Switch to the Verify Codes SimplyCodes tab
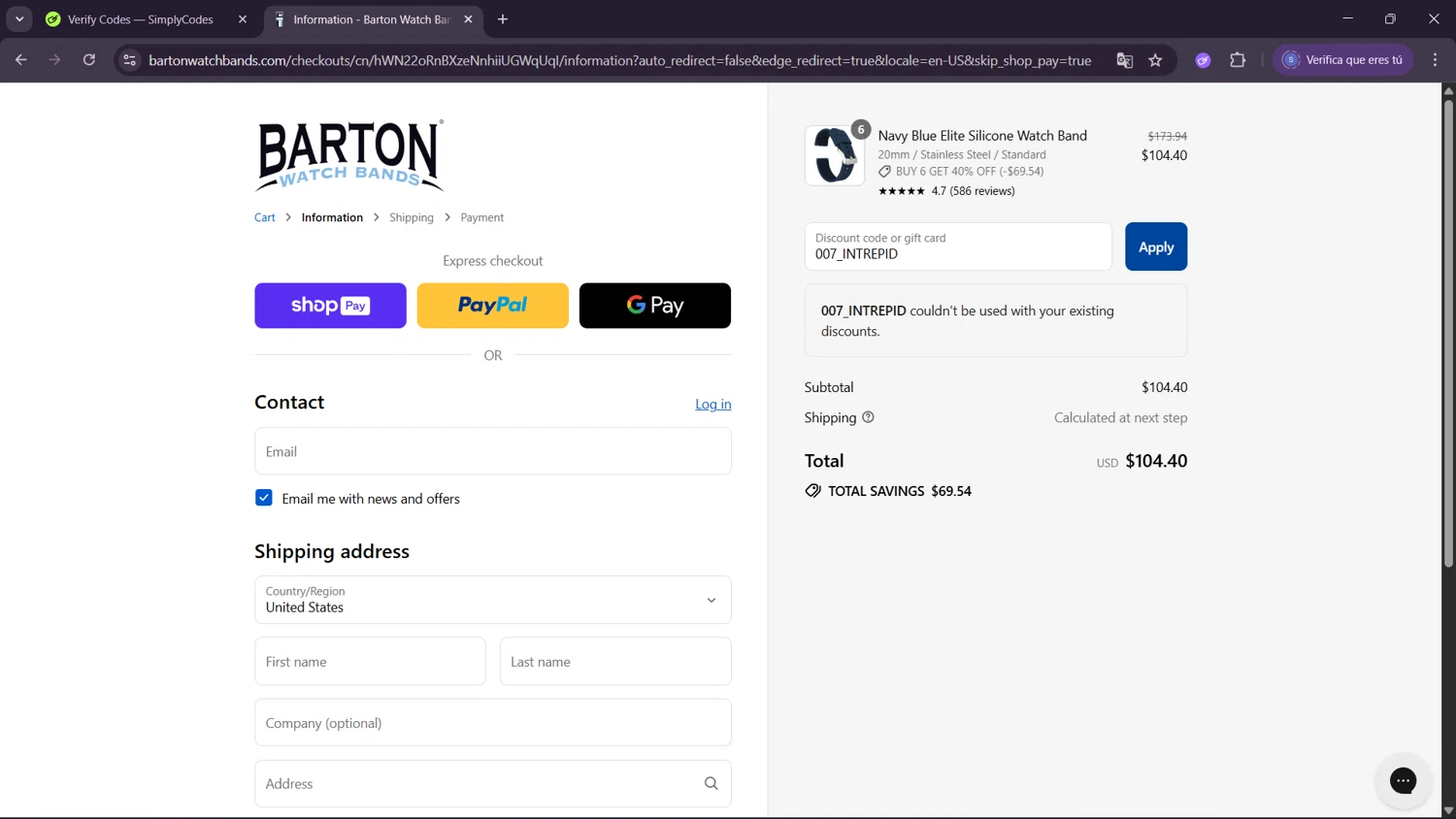Screen dimensions: 1456x819 (141, 19)
